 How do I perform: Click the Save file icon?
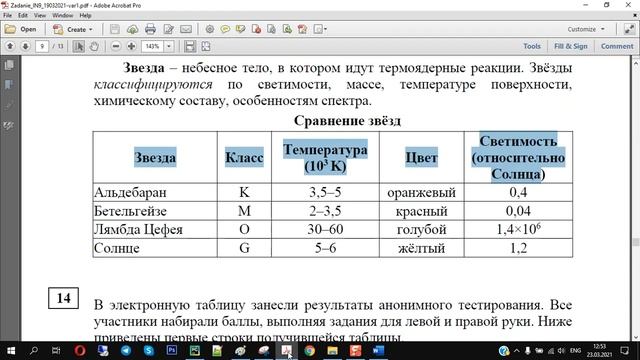tap(115, 29)
